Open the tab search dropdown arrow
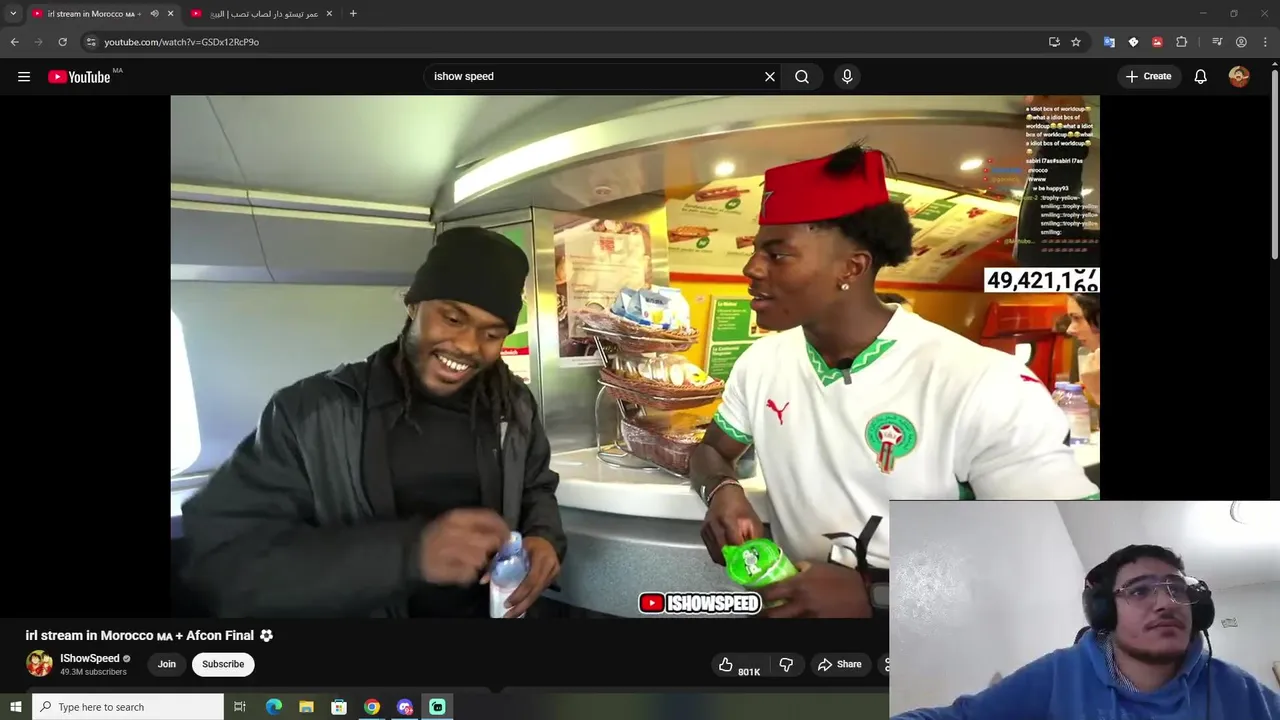 click(13, 13)
